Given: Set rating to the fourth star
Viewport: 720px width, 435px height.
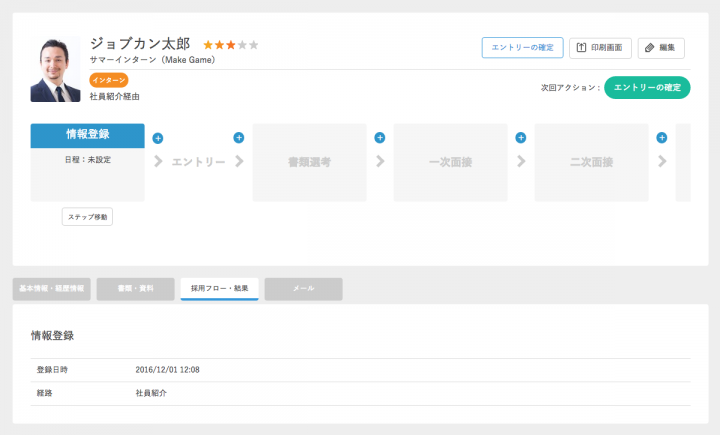Looking at the screenshot, I should (242, 45).
